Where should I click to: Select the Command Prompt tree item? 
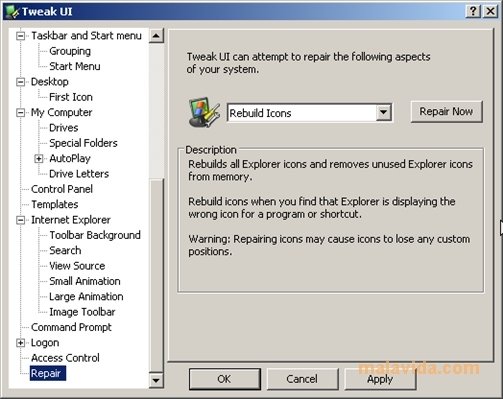click(x=71, y=327)
